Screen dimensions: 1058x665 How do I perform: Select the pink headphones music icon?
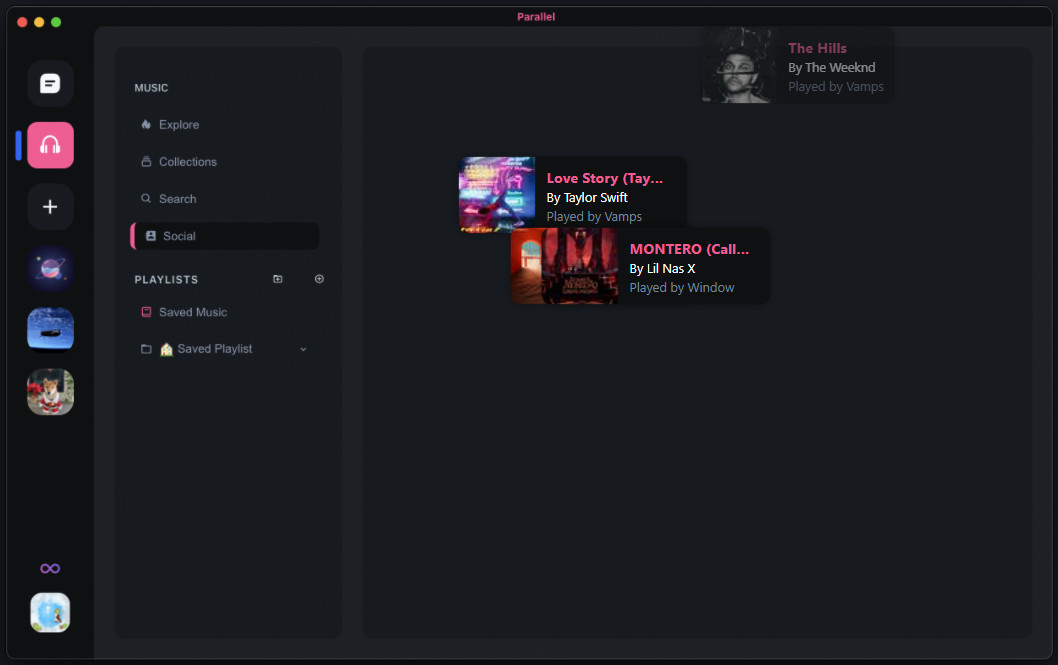click(x=50, y=145)
